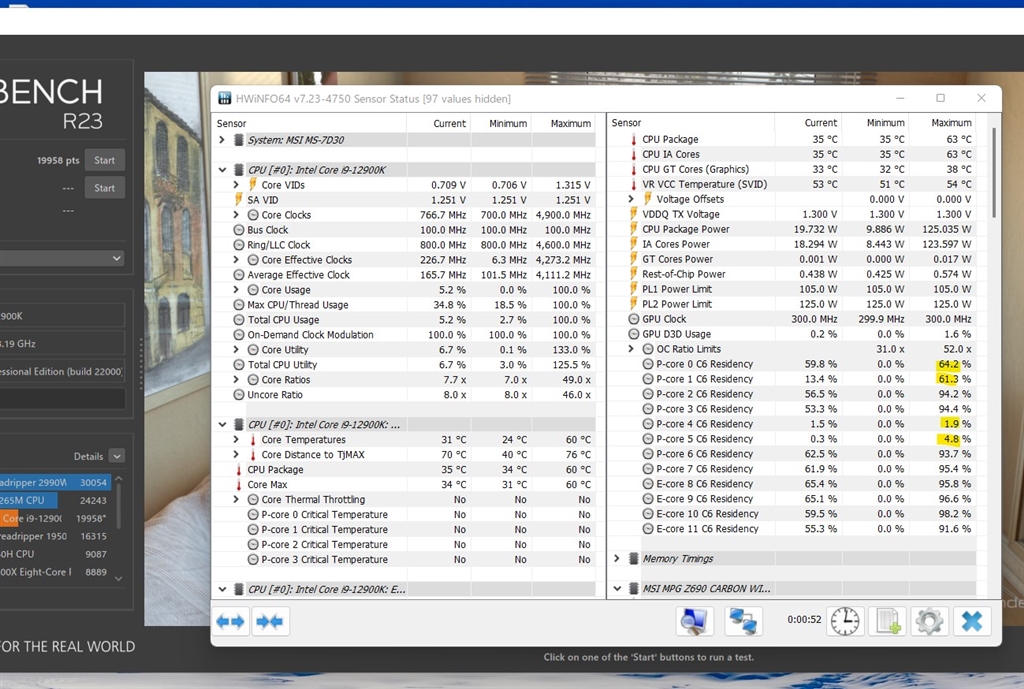Viewport: 1024px width, 689px height.
Task: Click the E-core 11 C6 Residency circle icon
Action: [x=648, y=529]
